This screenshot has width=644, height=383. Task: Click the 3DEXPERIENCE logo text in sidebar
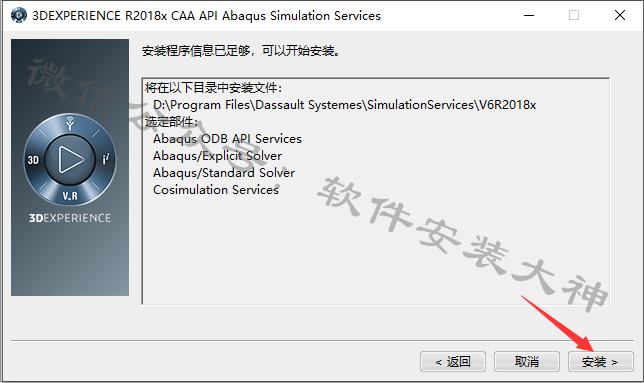[x=70, y=218]
